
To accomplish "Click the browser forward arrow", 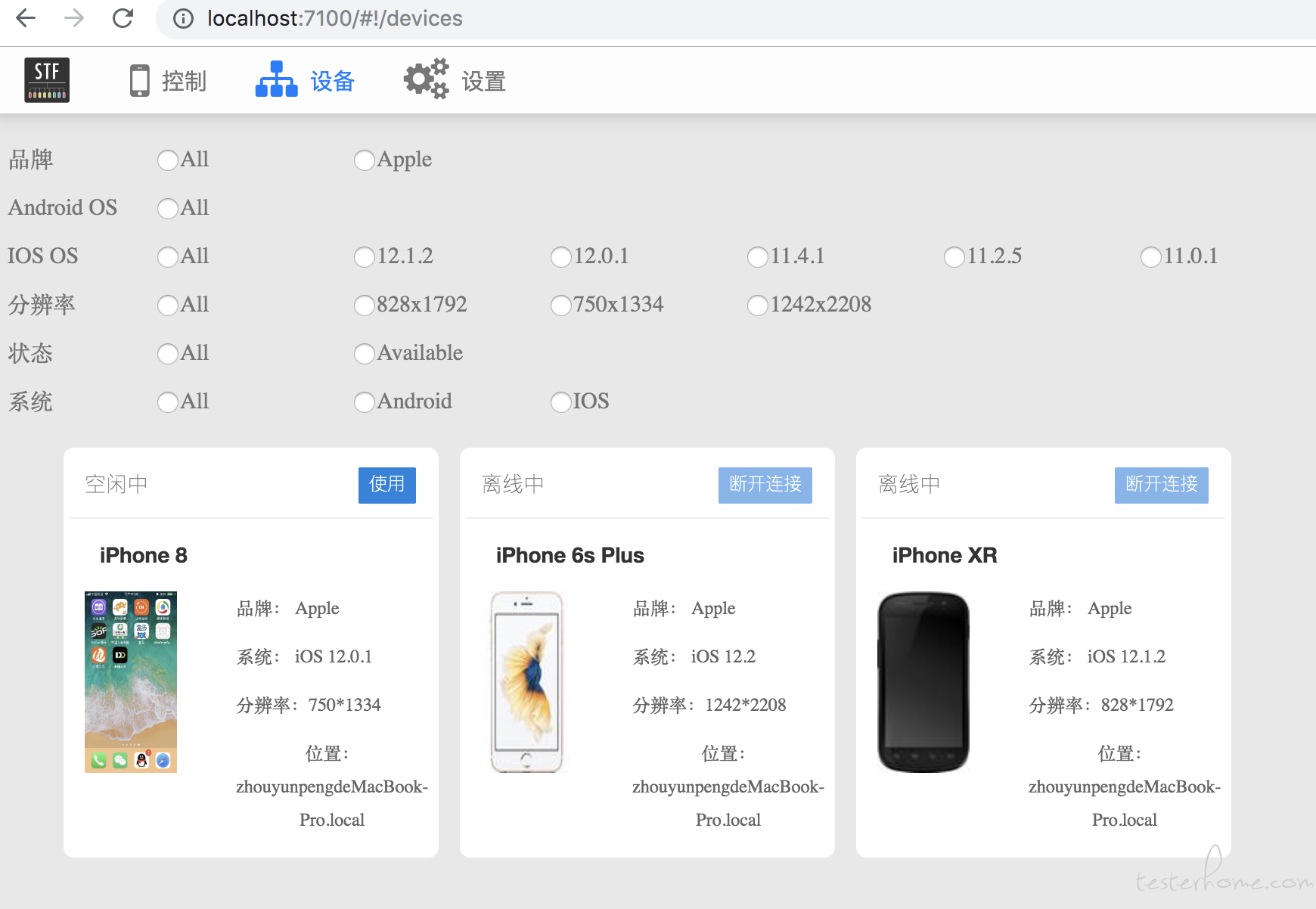I will [74, 18].
